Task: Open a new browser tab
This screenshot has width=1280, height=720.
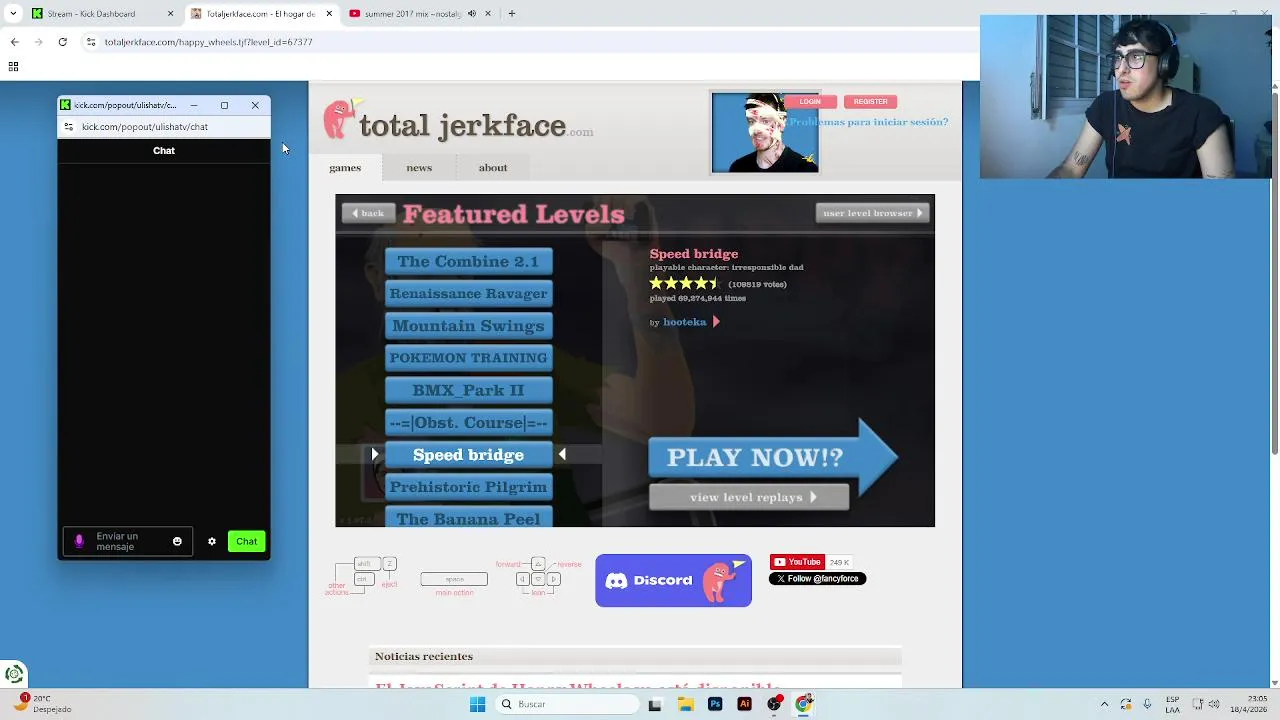Action: pos(511,14)
